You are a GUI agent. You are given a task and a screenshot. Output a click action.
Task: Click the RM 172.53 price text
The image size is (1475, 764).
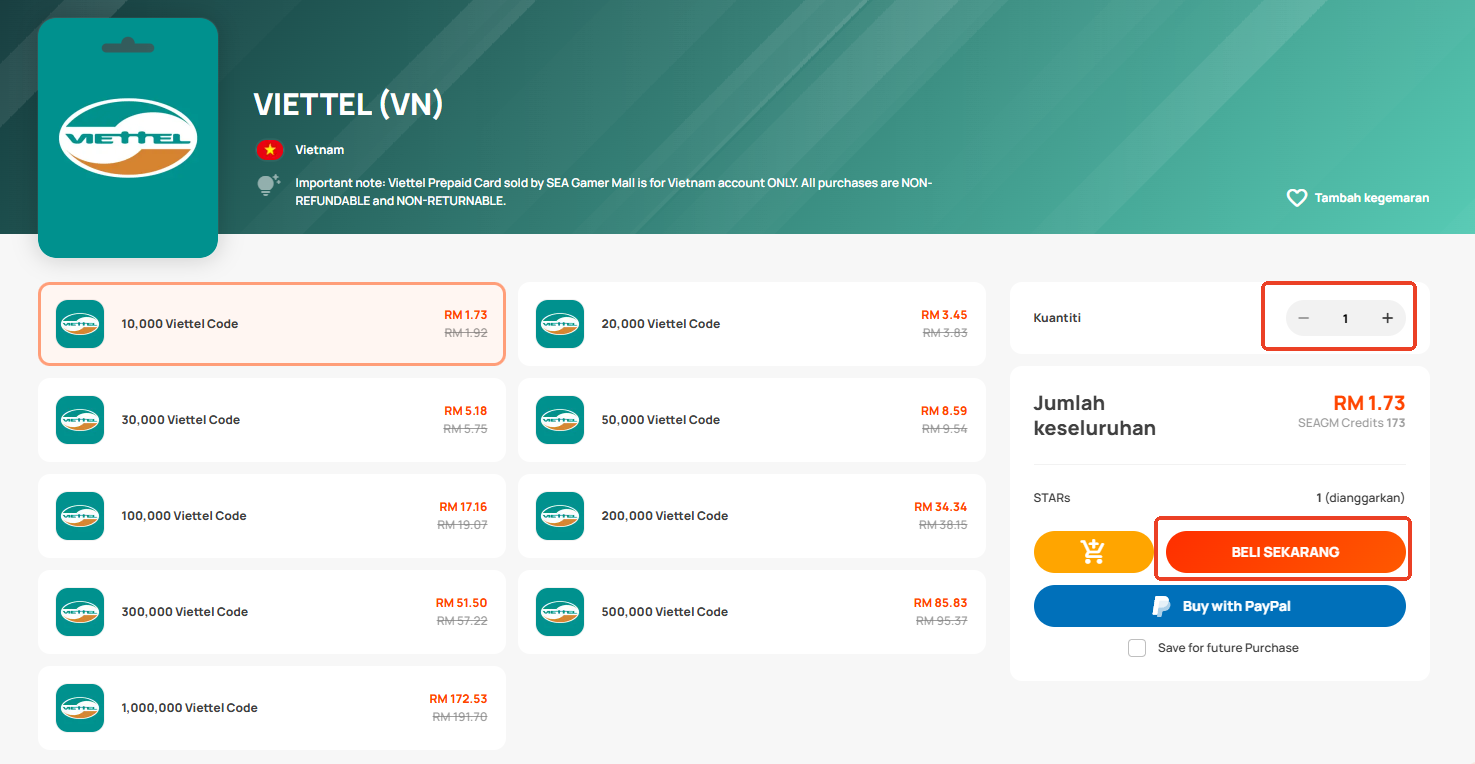[459, 699]
